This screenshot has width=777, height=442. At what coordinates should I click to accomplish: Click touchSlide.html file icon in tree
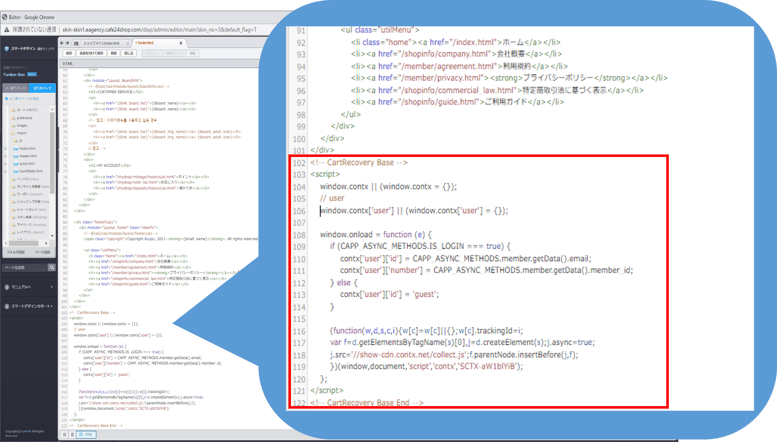point(16,171)
